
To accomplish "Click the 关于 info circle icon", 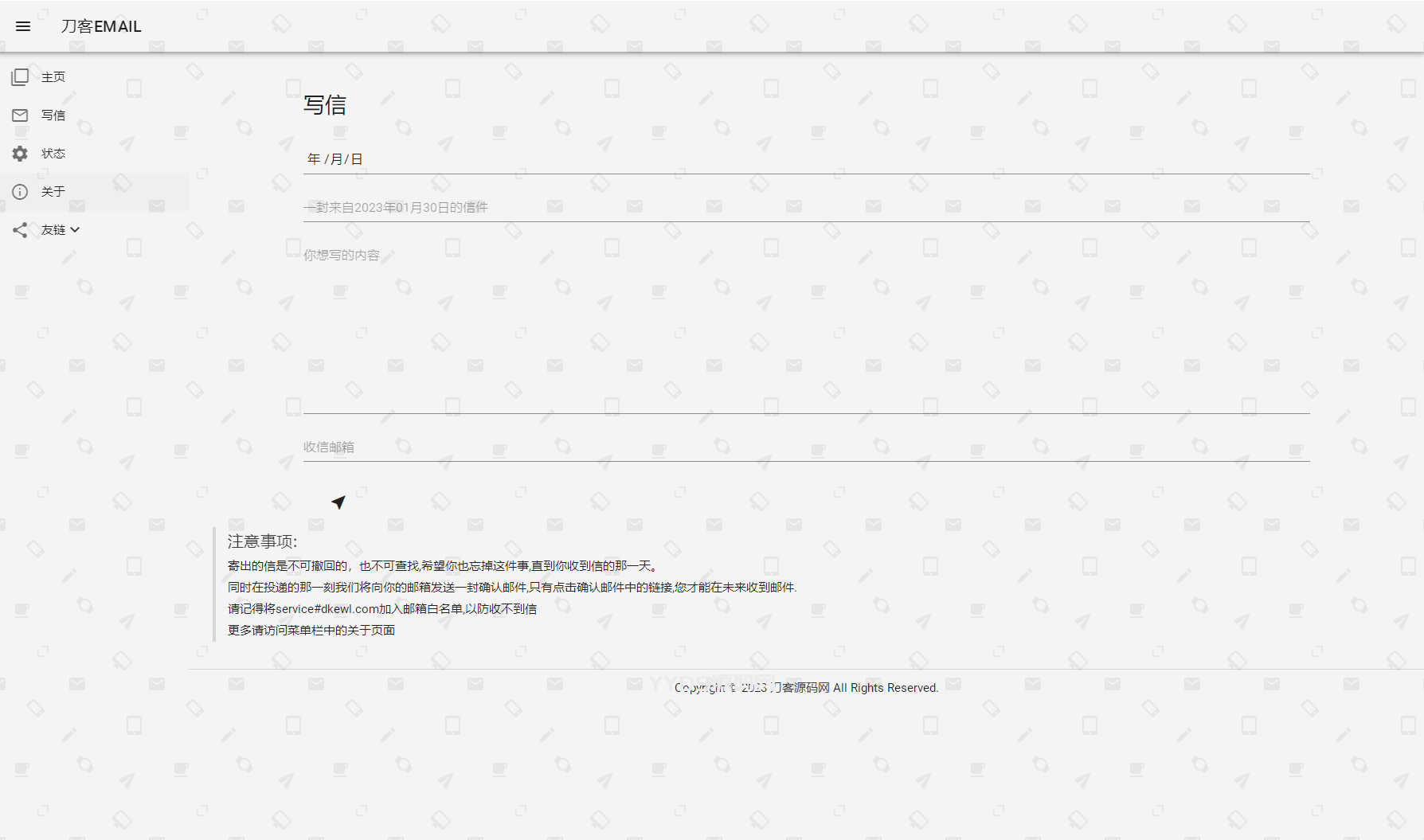I will coord(19,191).
